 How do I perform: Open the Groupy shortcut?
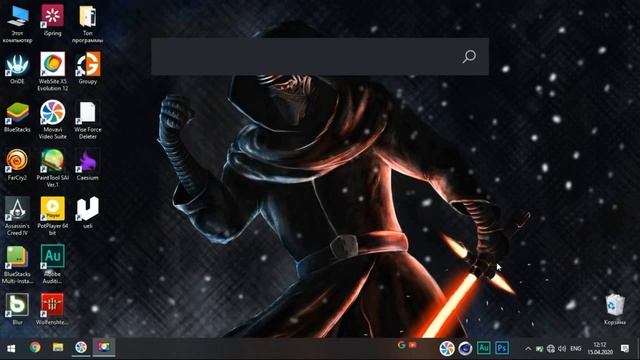point(88,68)
